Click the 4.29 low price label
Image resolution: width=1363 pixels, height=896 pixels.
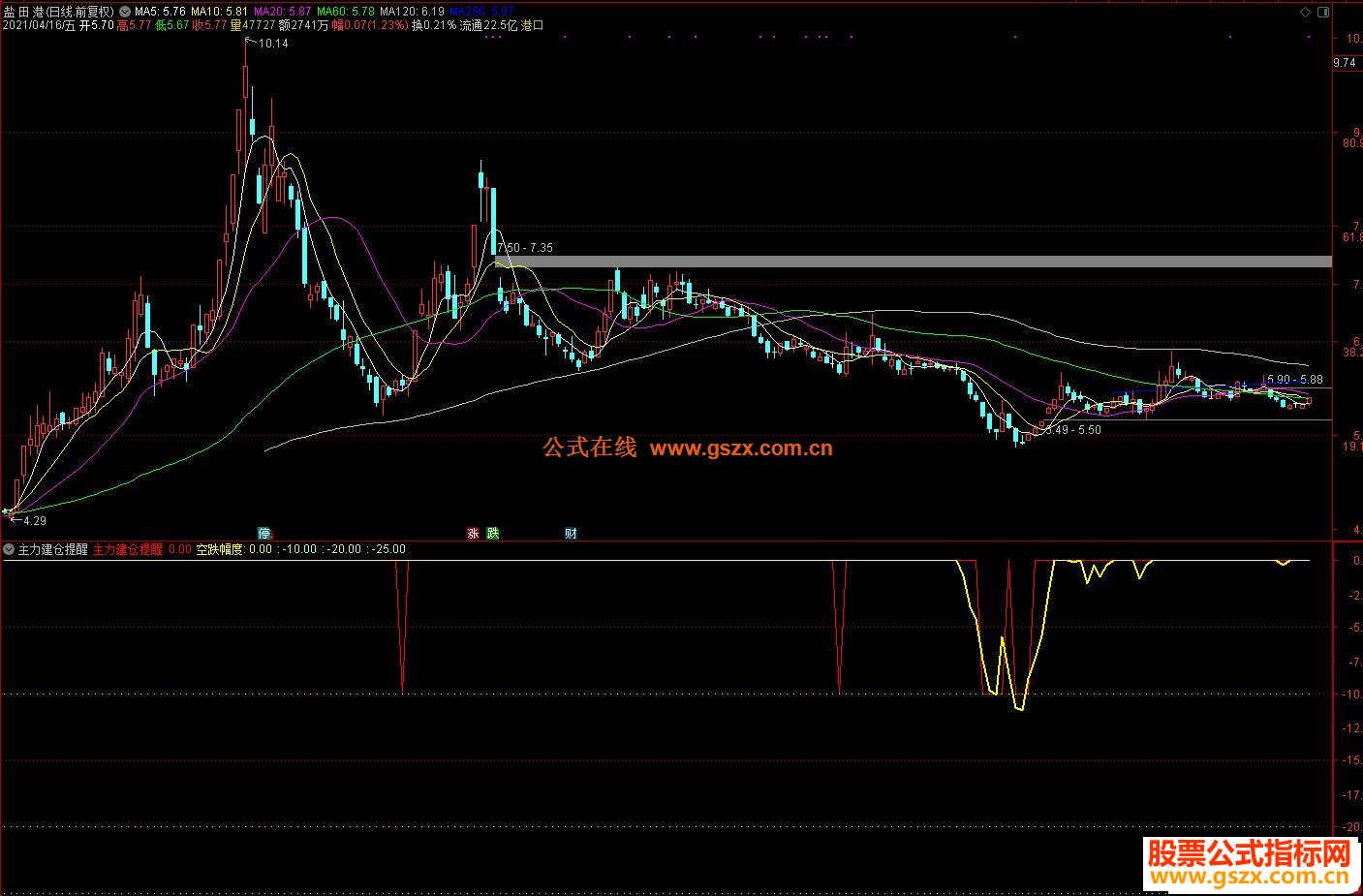pos(35,521)
